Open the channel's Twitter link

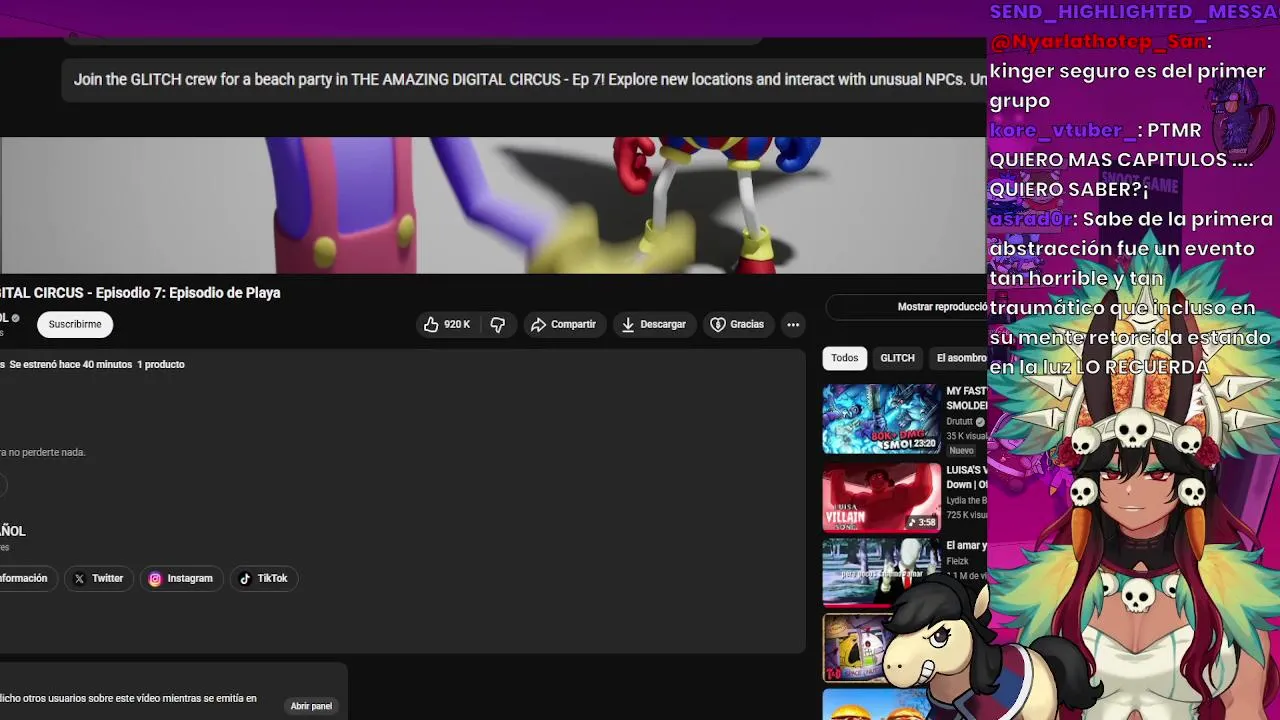point(98,578)
